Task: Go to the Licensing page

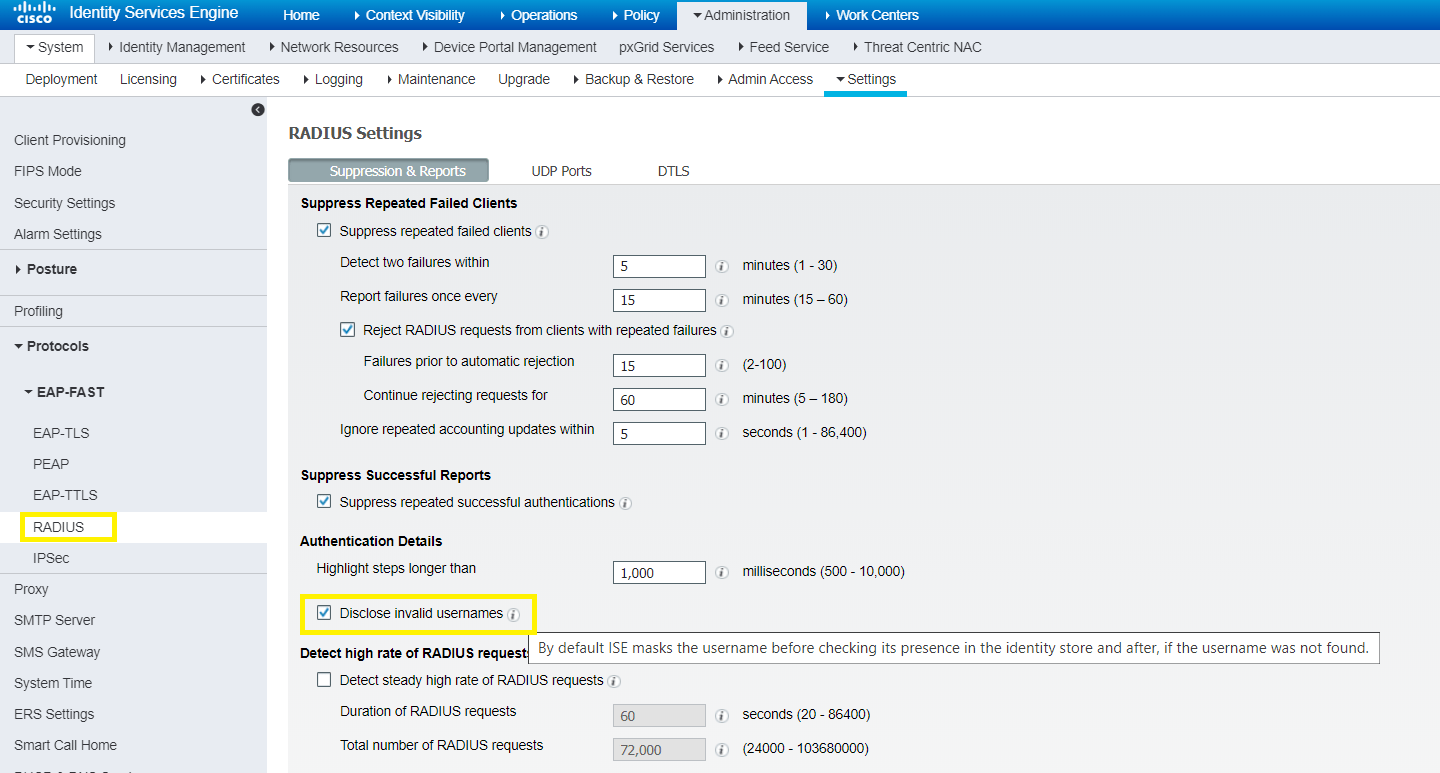Action: pyautogui.click(x=148, y=79)
